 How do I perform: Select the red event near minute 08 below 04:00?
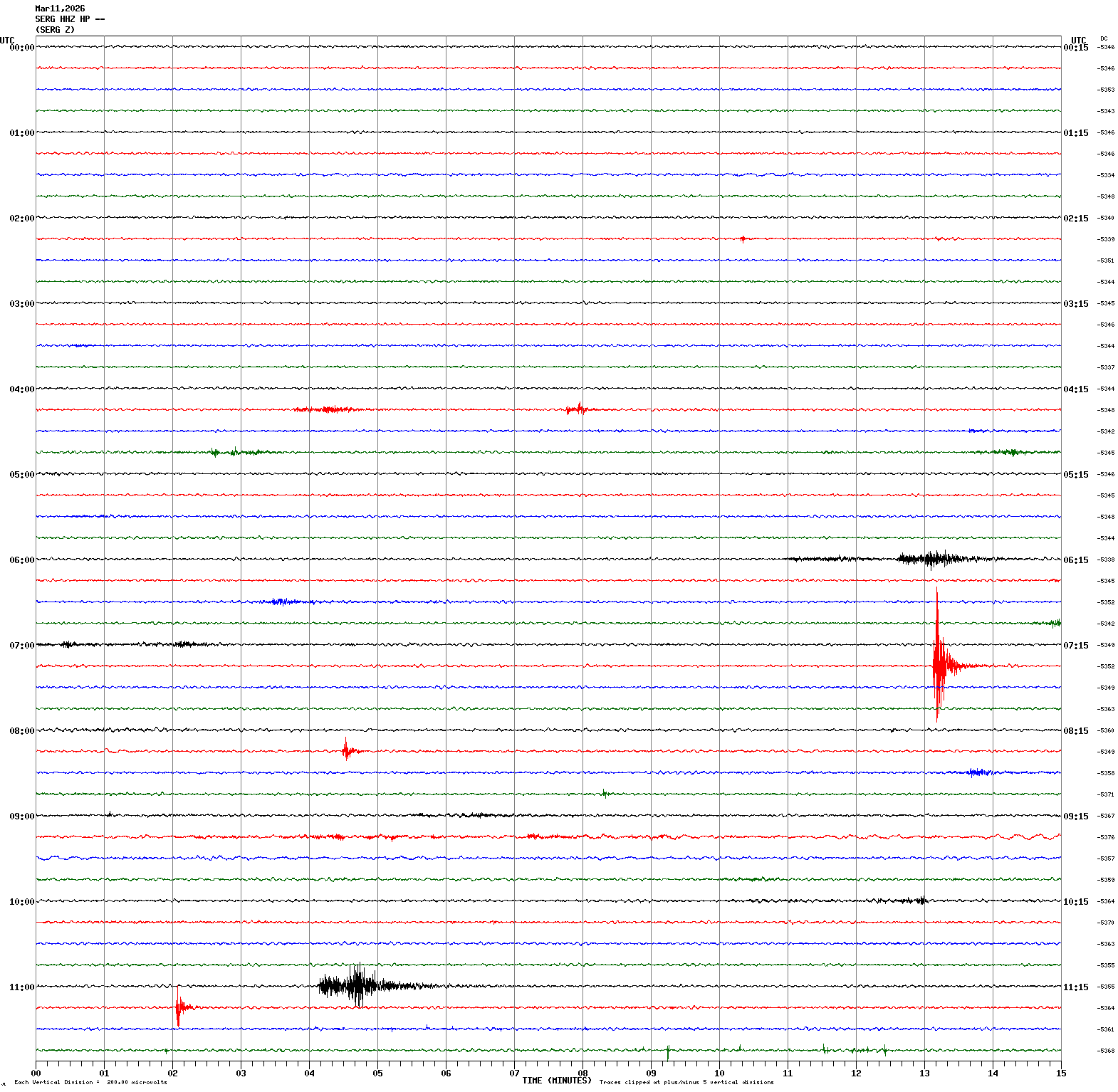click(x=578, y=409)
